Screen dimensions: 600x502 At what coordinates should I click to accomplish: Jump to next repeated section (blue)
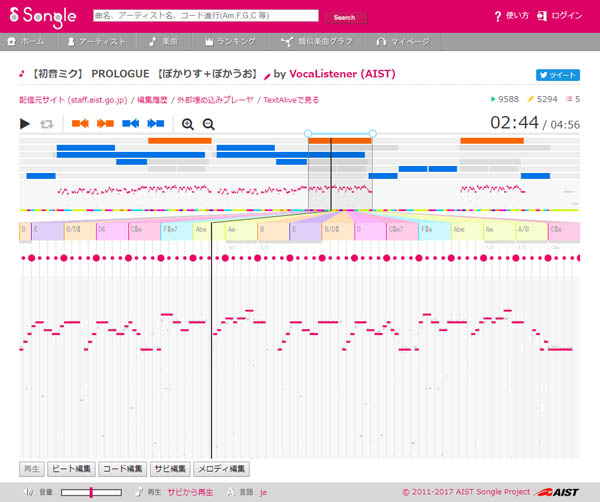[x=155, y=124]
